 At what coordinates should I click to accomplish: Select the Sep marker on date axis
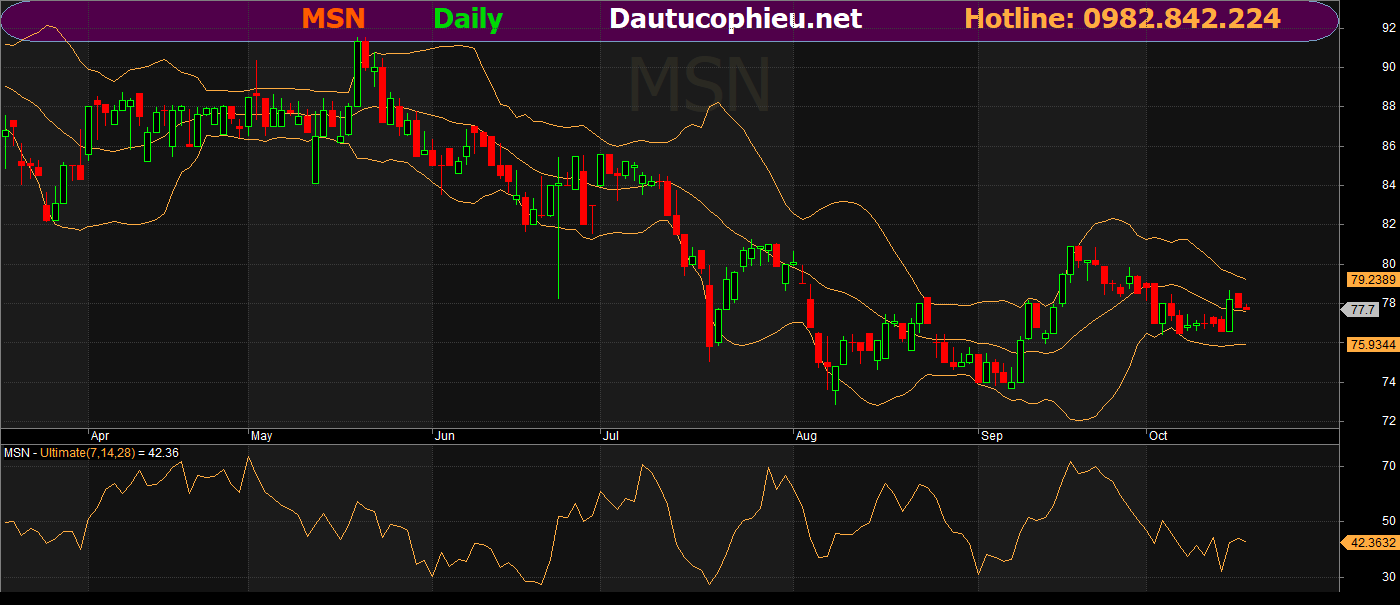(x=991, y=437)
